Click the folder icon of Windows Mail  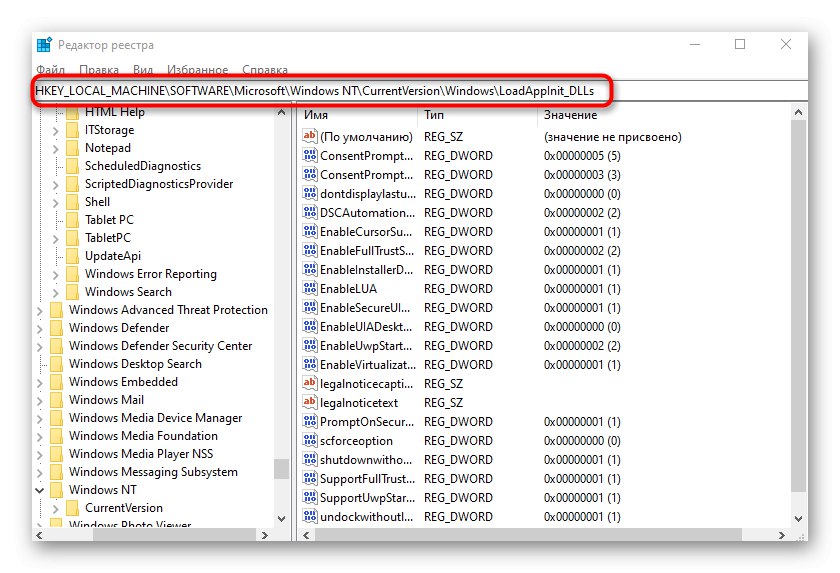tap(56, 400)
